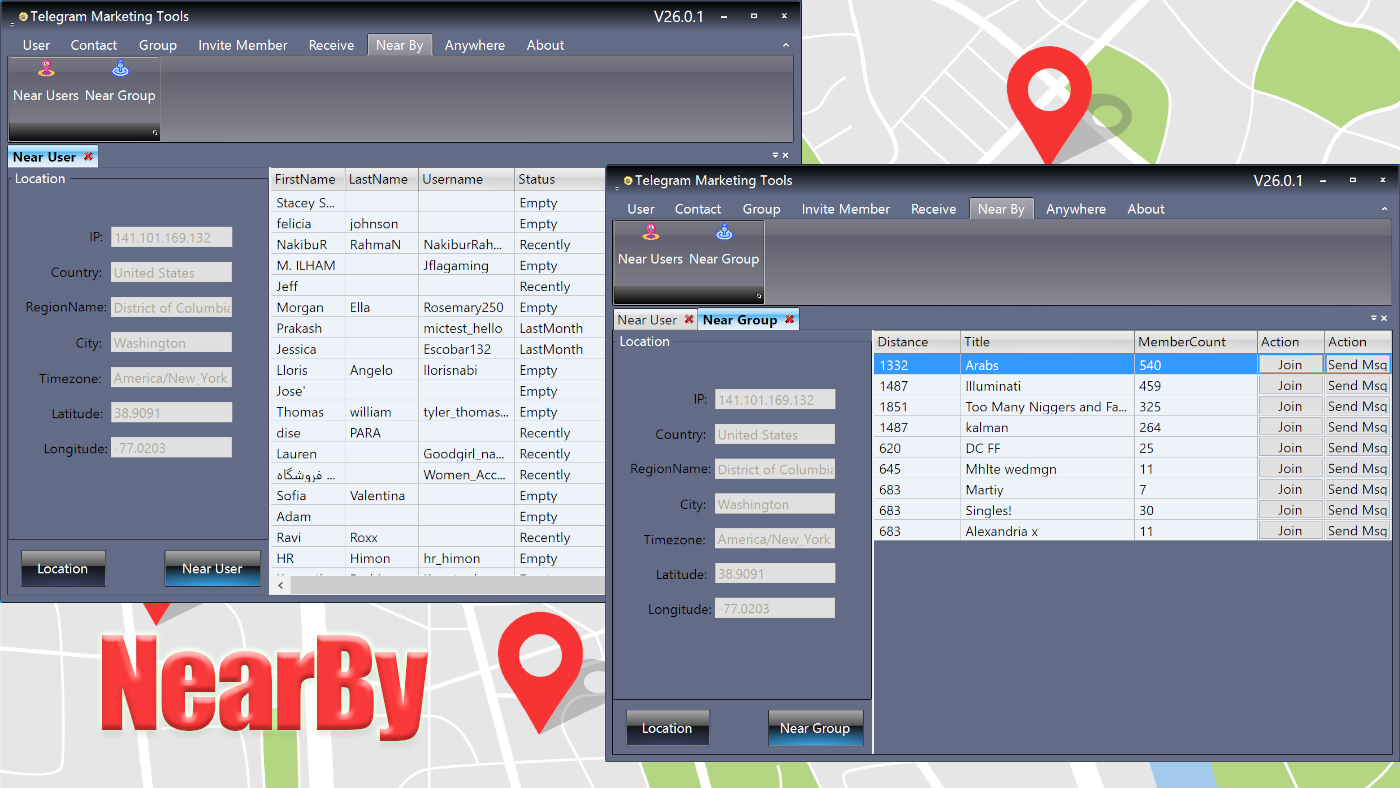
Task: Click the tab panel pin options arrow
Action: tap(1376, 319)
